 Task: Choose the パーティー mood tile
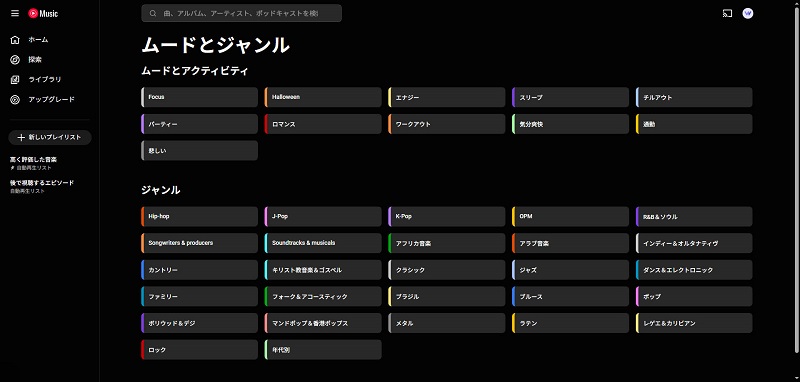point(199,124)
